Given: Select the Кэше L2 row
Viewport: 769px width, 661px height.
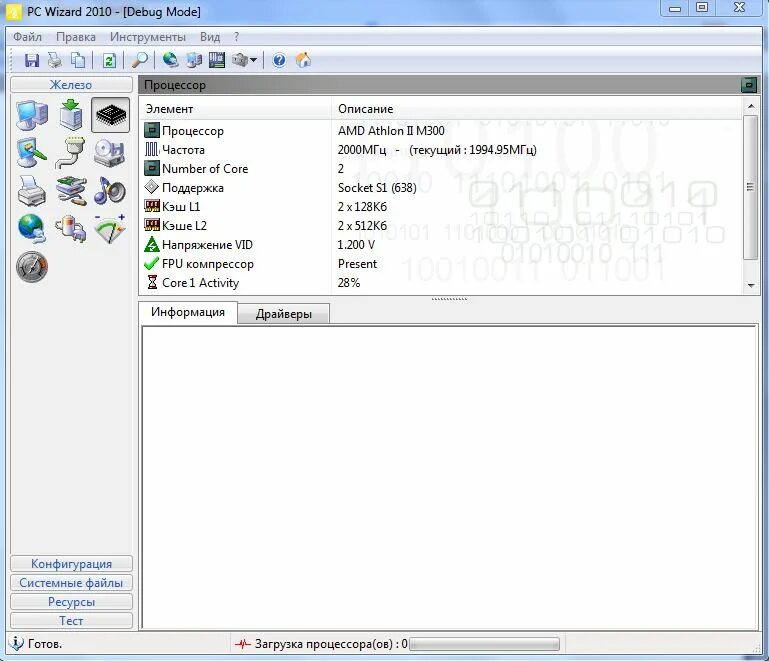Looking at the screenshot, I should [441, 226].
